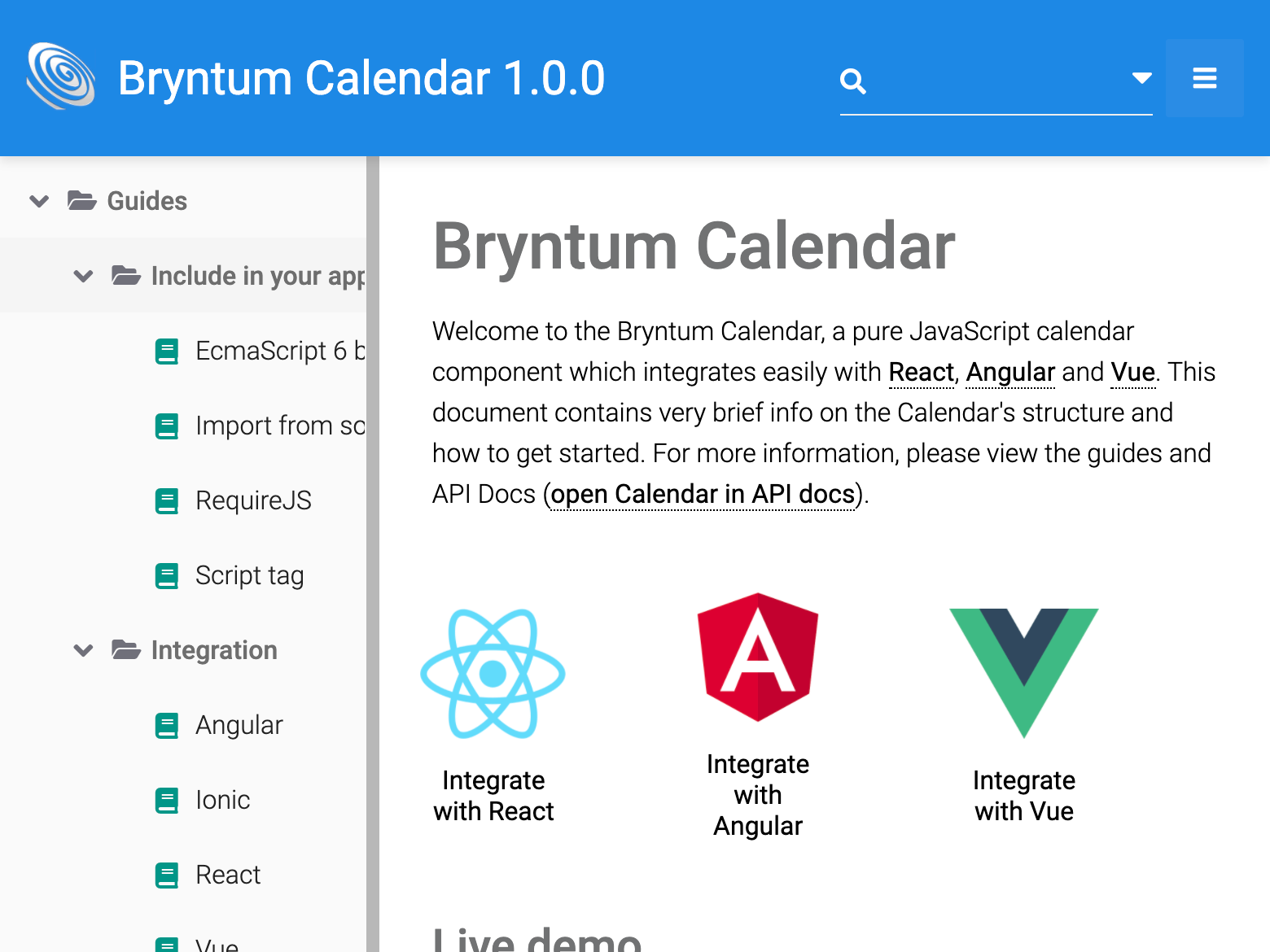The image size is (1270, 952).
Task: Click the Integrate with Angular caption
Action: click(x=758, y=795)
